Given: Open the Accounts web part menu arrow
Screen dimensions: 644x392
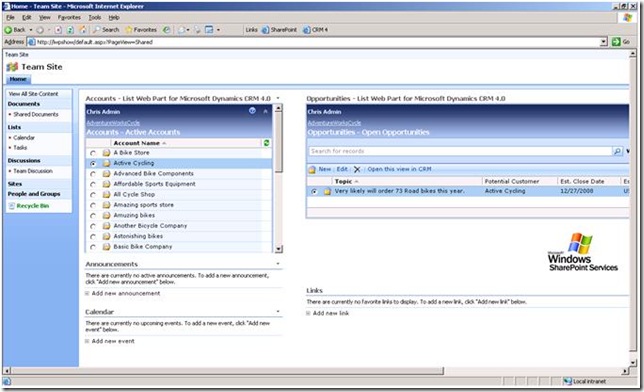Looking at the screenshot, I should 278,98.
